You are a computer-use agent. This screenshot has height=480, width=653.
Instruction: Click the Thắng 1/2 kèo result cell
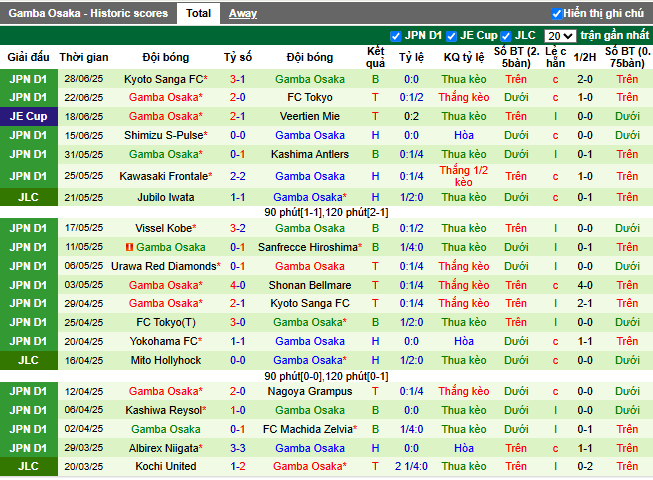[x=464, y=176]
